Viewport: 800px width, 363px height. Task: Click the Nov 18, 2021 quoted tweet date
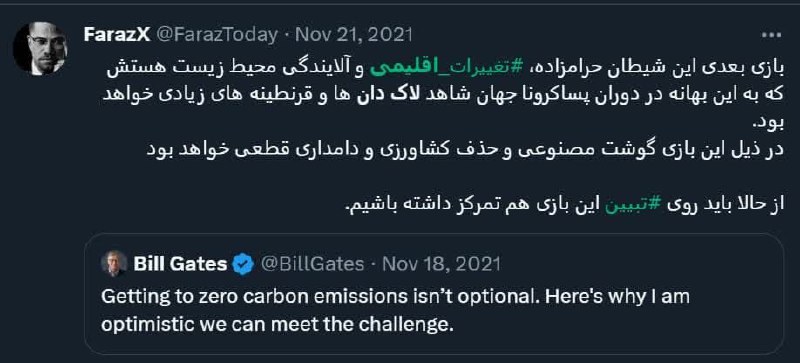point(441,264)
